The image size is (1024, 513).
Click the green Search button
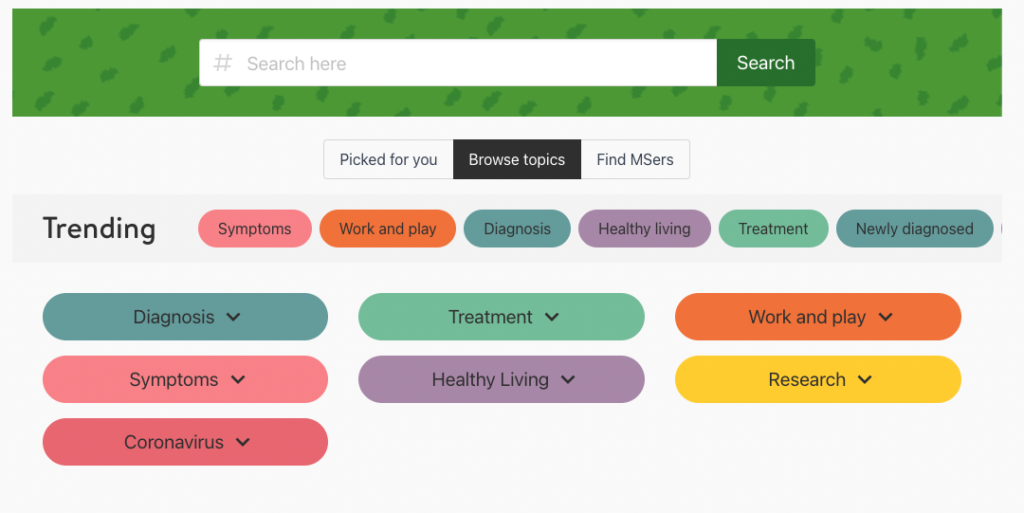point(765,63)
